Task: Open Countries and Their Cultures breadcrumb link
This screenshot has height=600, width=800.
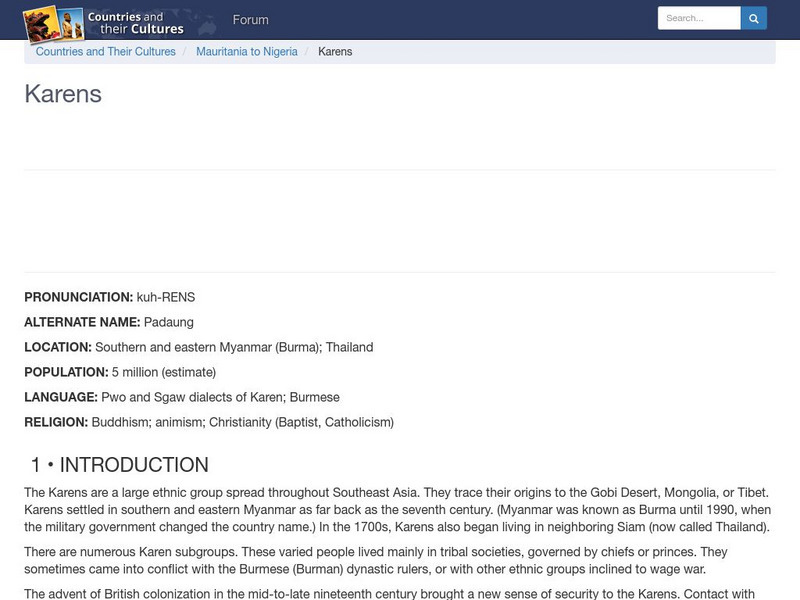Action: 106,52
